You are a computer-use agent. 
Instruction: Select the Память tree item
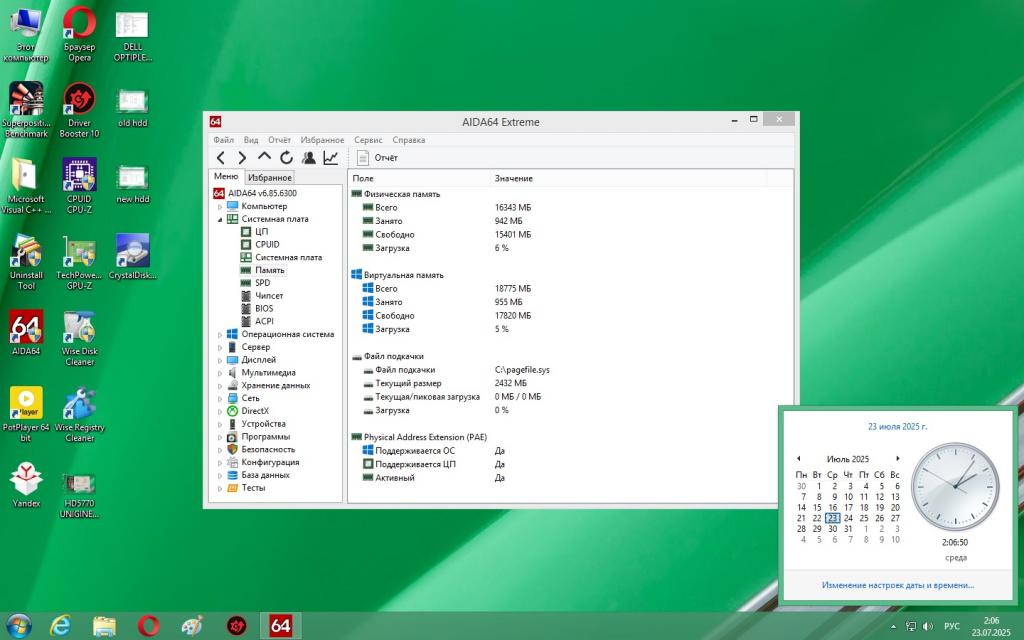pos(270,270)
